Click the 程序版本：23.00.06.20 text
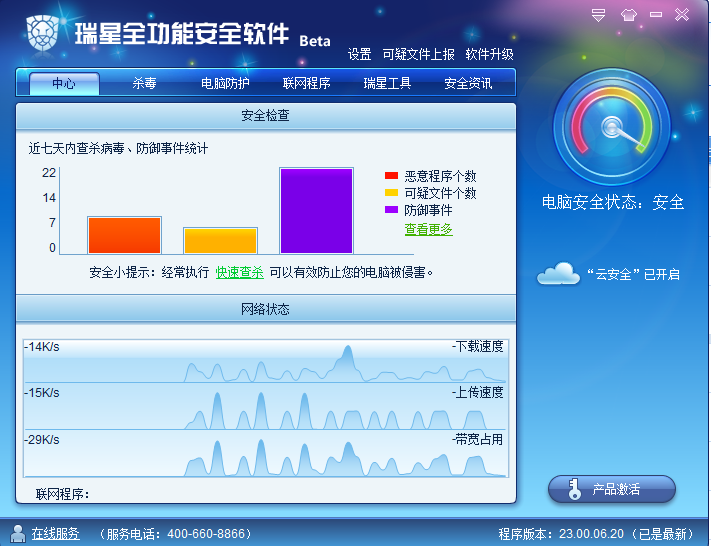The image size is (711, 546). click(x=561, y=534)
